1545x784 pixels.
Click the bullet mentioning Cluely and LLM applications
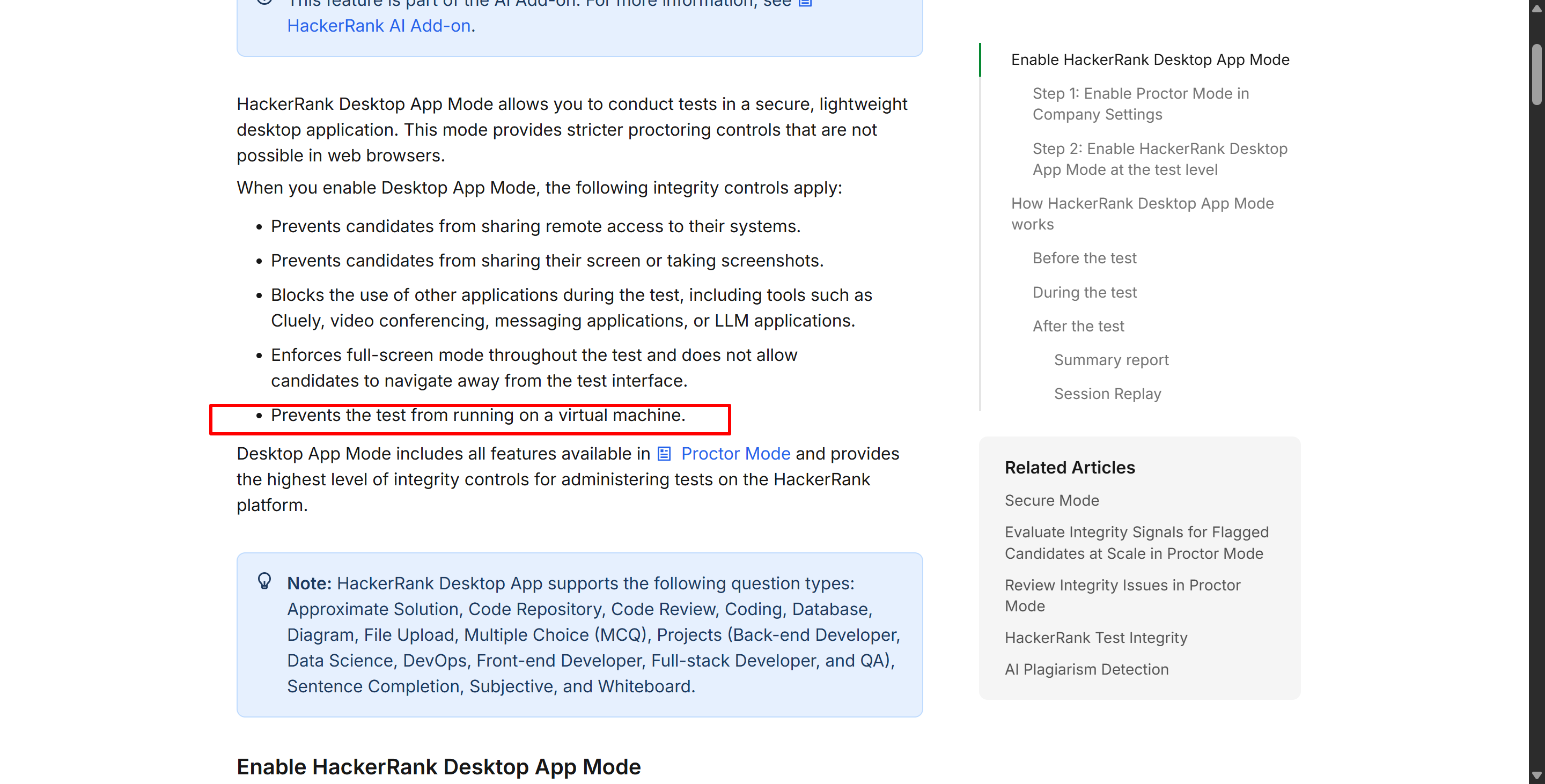pyautogui.click(x=571, y=308)
